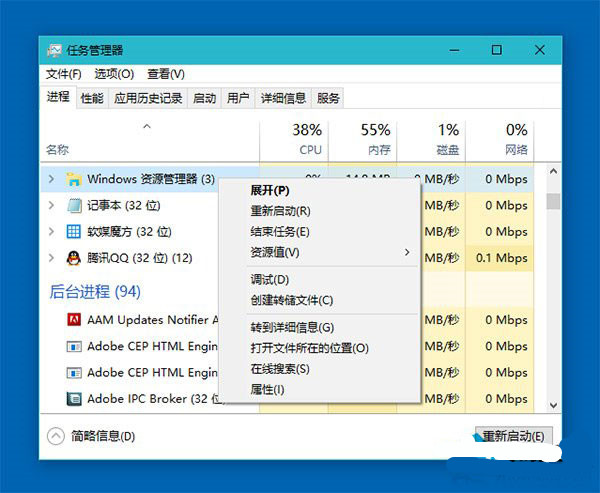Choose 创建转储文件(C) in the context menu
Screen dimensions: 600x493
click(320, 300)
